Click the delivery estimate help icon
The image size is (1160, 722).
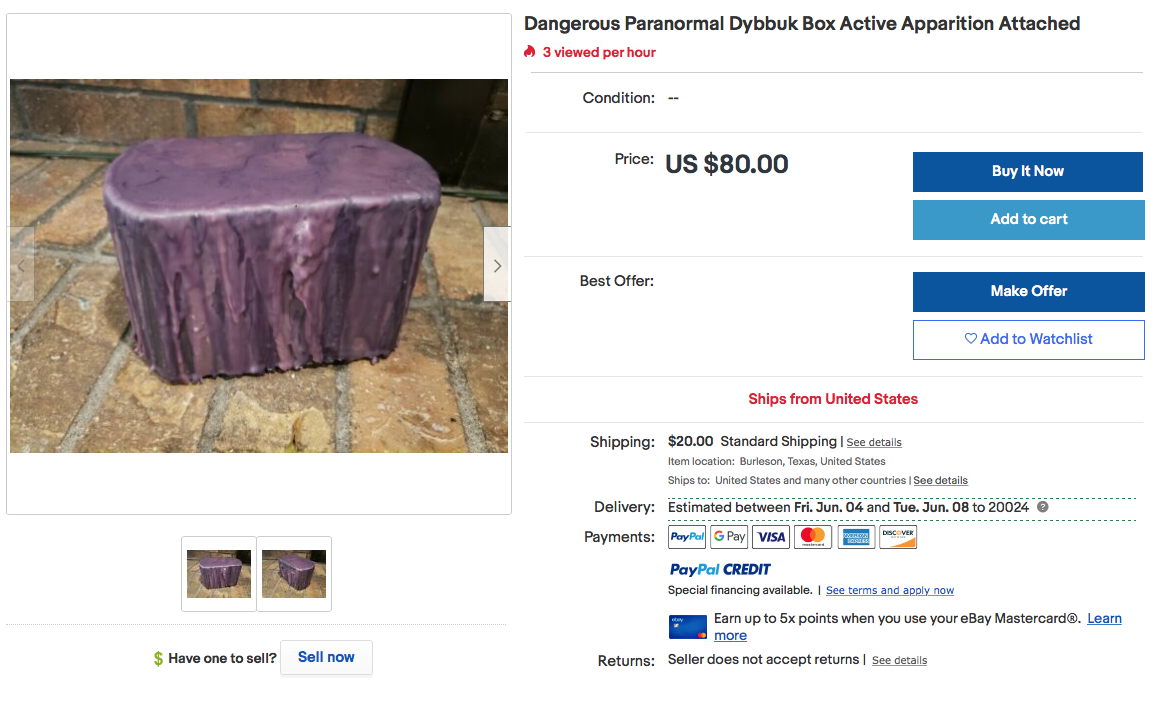(1043, 507)
